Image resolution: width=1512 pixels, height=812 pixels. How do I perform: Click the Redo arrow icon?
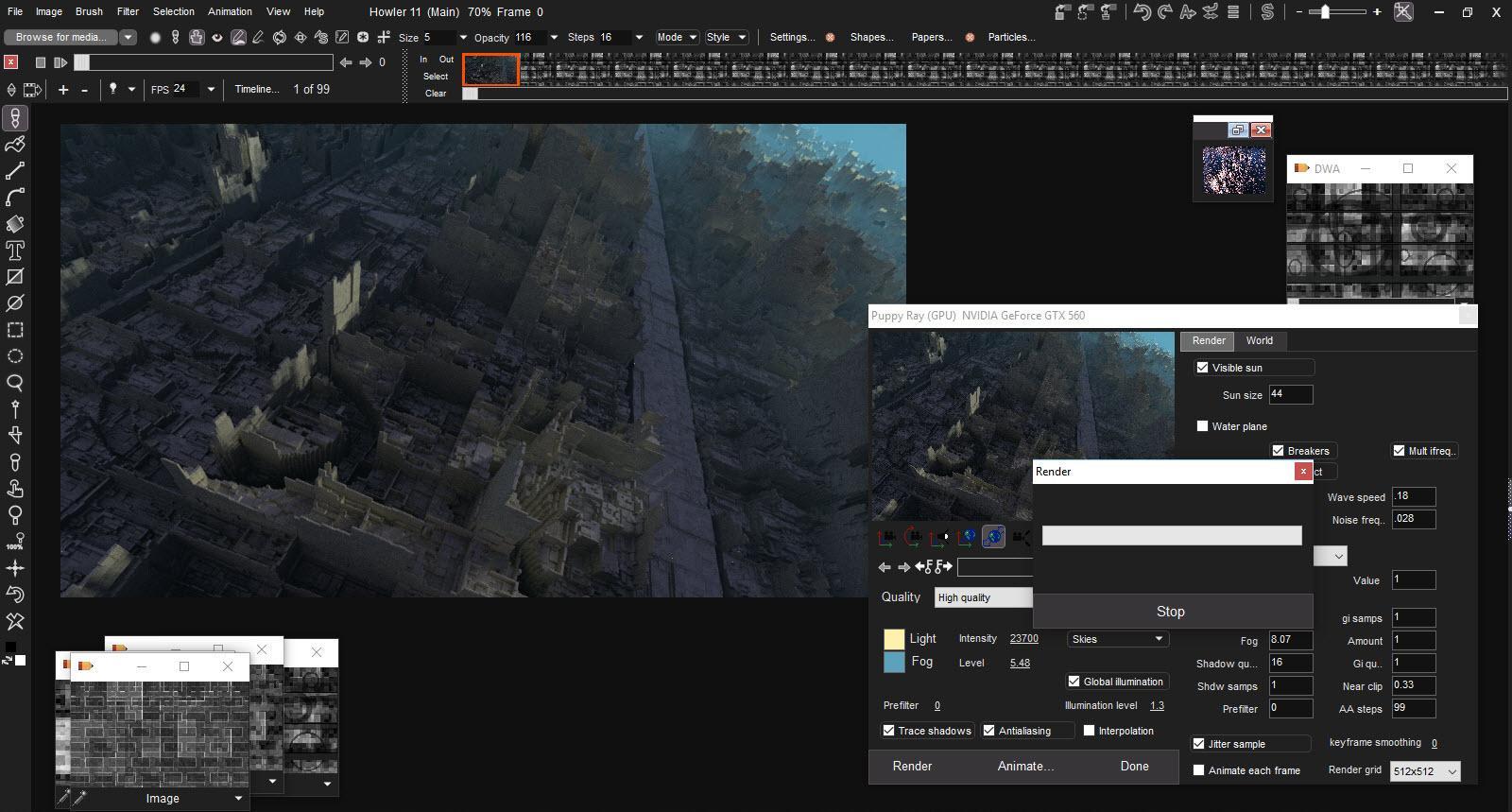1164,12
